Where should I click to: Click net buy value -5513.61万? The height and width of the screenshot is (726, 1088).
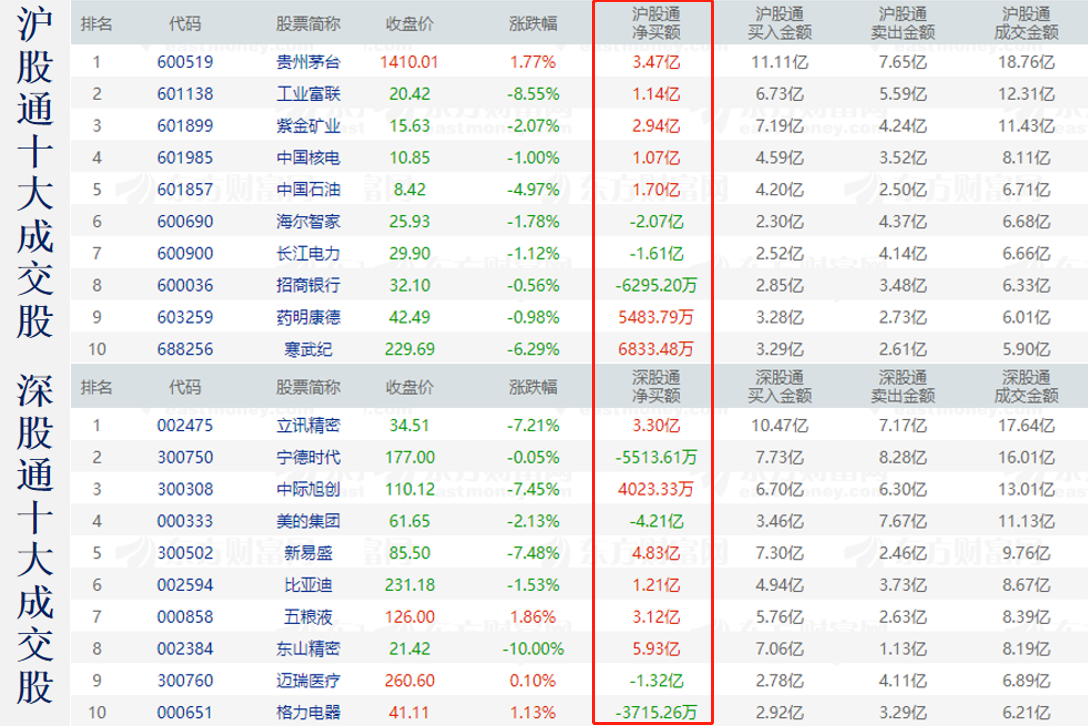pos(656,457)
